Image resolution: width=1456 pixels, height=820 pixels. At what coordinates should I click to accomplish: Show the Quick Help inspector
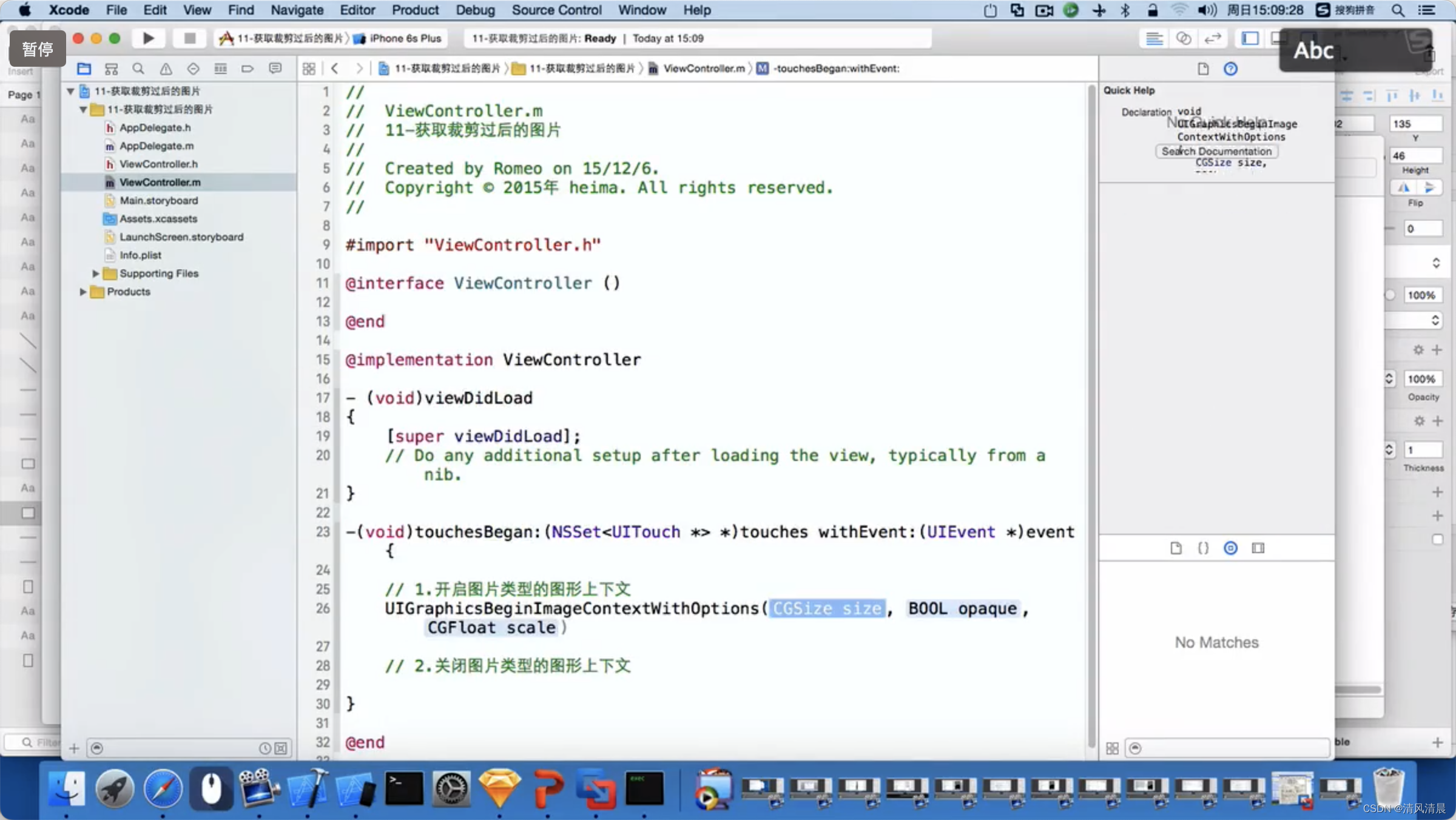tap(1230, 69)
